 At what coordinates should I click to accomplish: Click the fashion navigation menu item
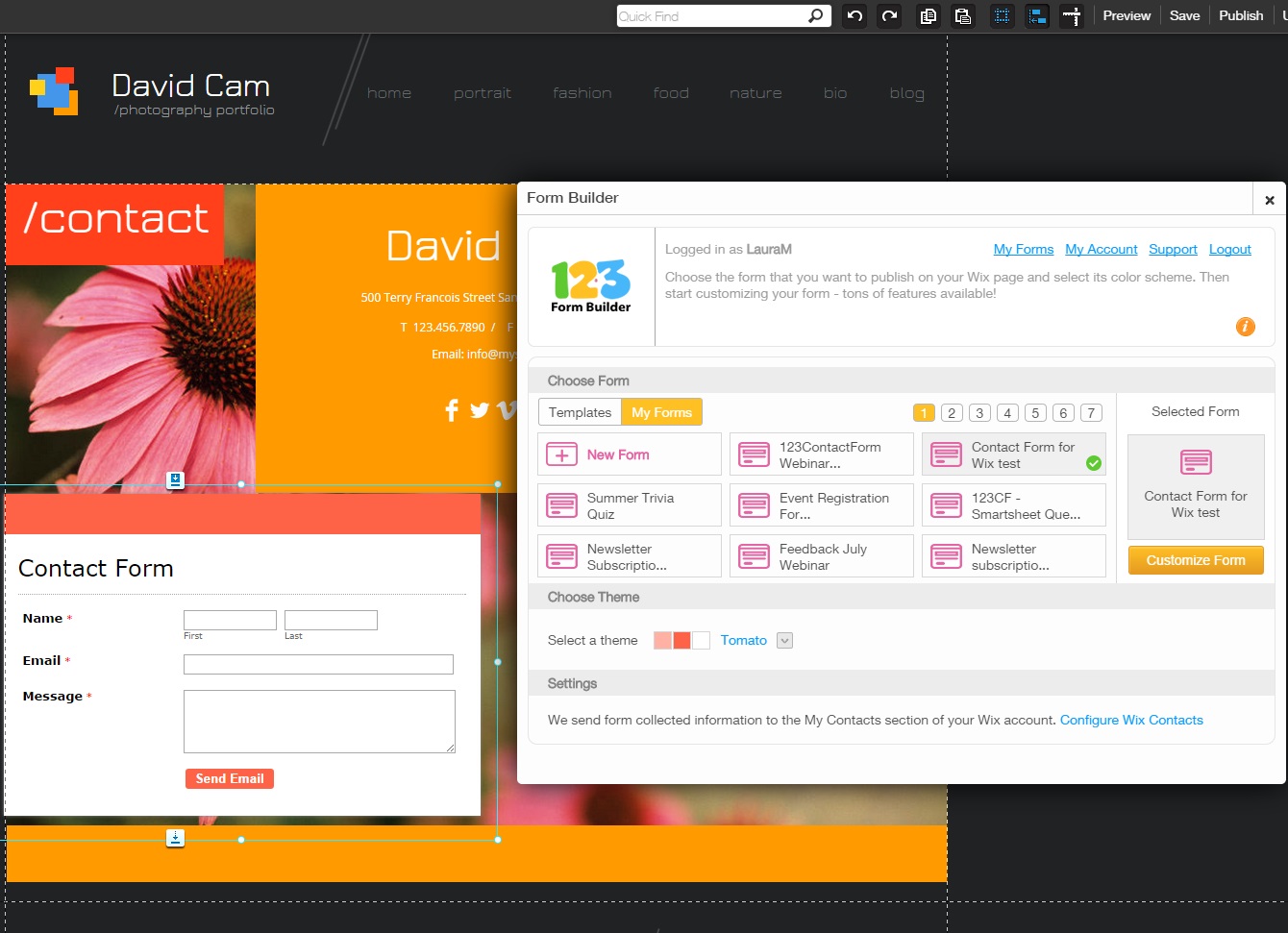point(582,93)
